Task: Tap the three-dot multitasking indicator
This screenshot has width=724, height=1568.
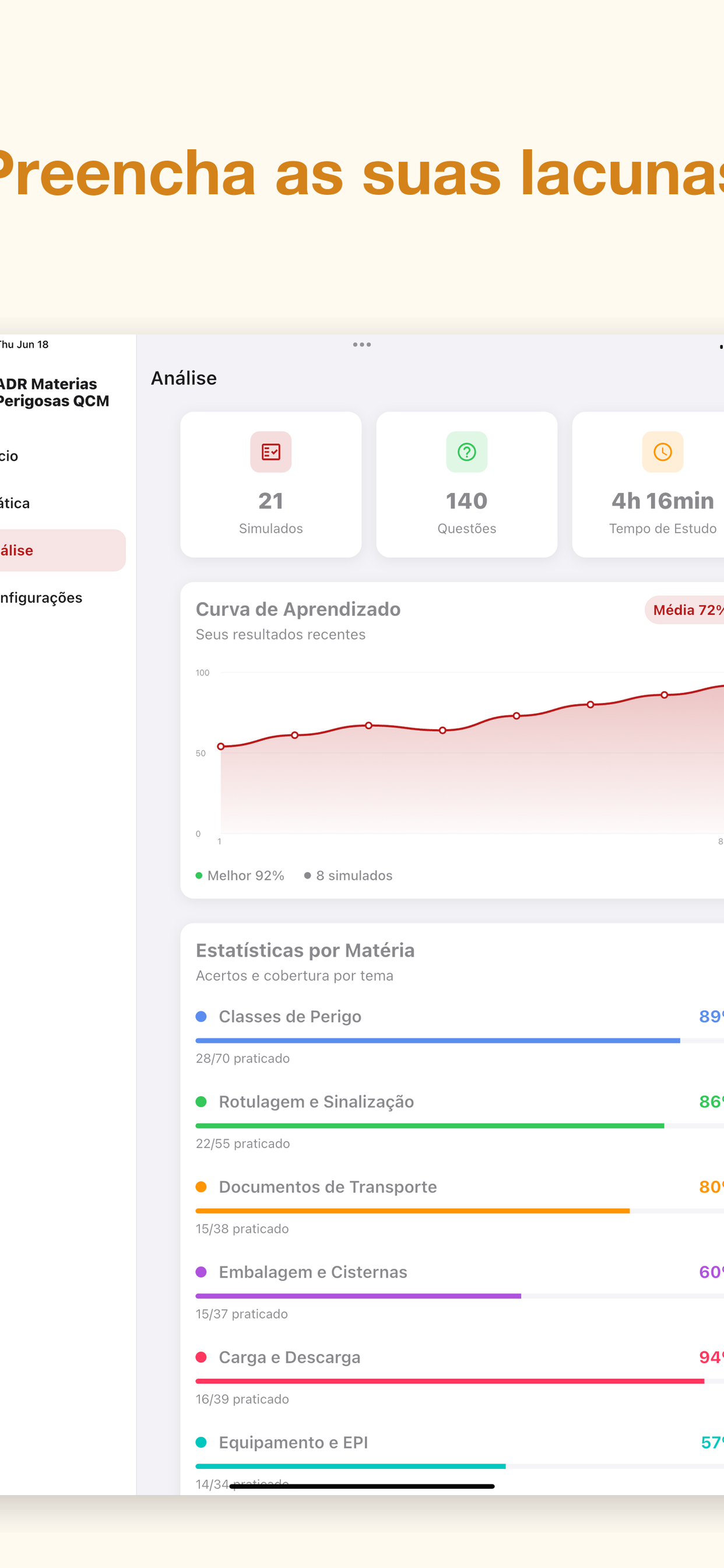Action: click(x=362, y=345)
